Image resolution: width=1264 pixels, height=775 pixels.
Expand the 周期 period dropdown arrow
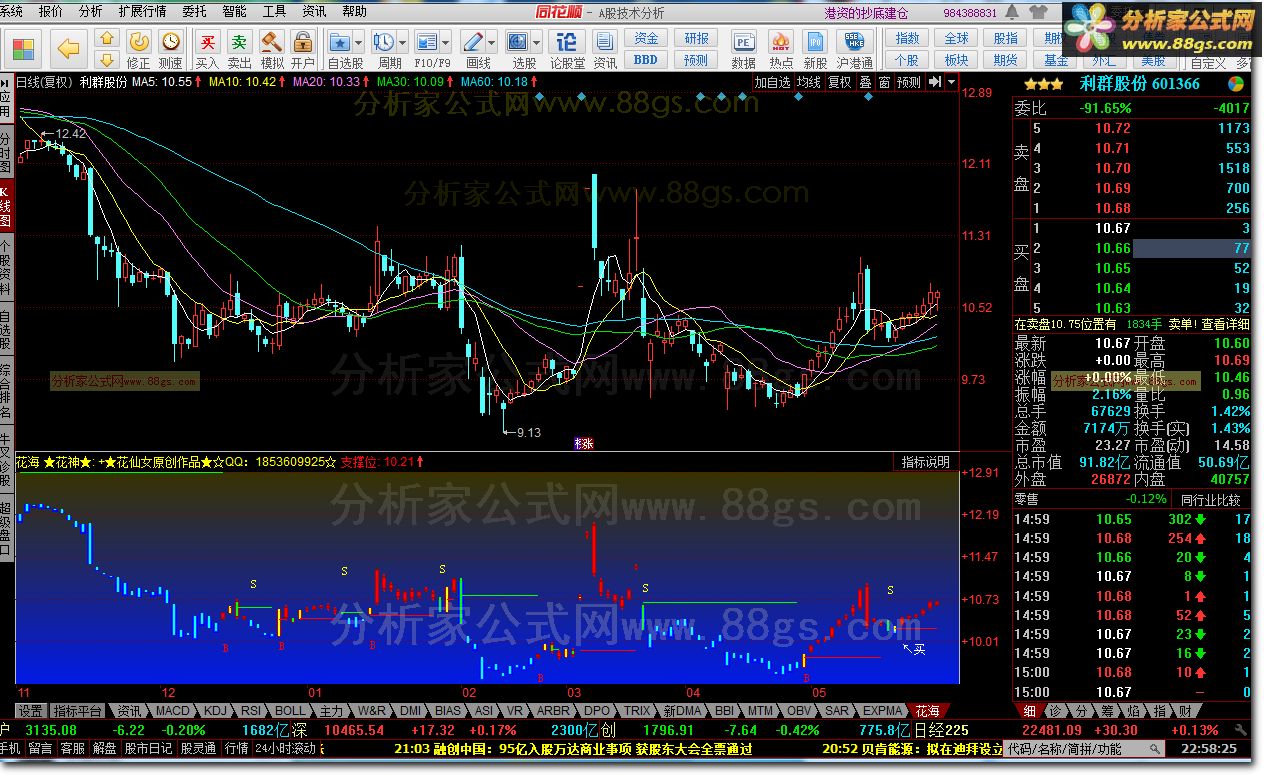403,42
